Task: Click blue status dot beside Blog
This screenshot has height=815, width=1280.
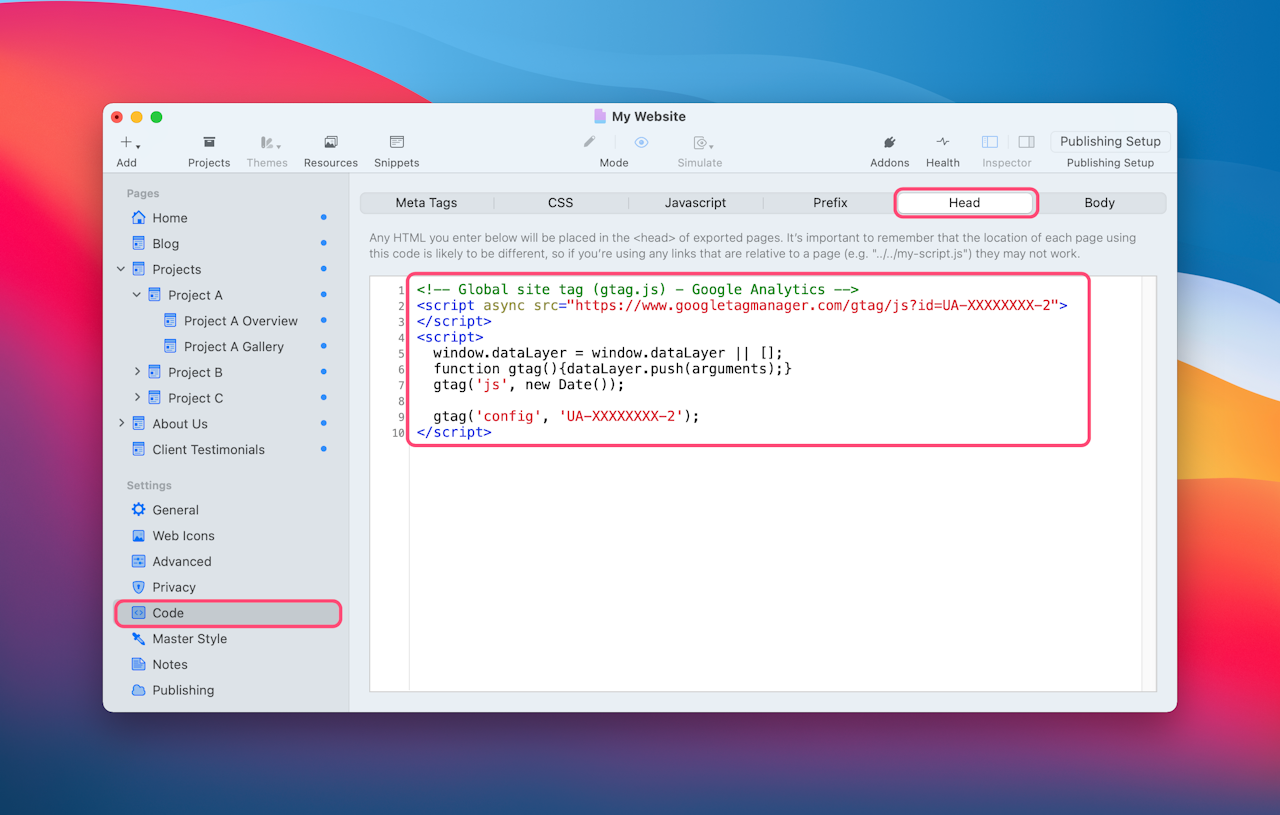Action: [324, 243]
